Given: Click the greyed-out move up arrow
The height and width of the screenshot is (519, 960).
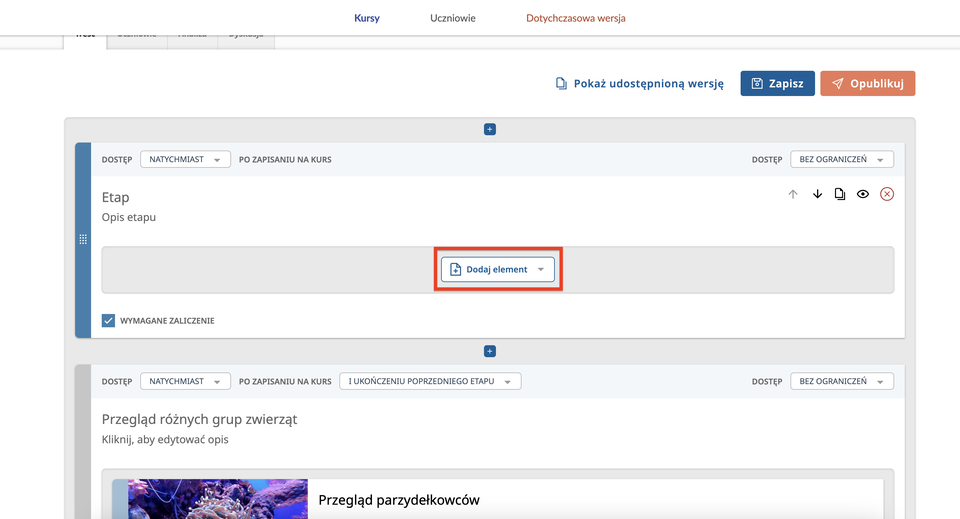Looking at the screenshot, I should pos(793,194).
